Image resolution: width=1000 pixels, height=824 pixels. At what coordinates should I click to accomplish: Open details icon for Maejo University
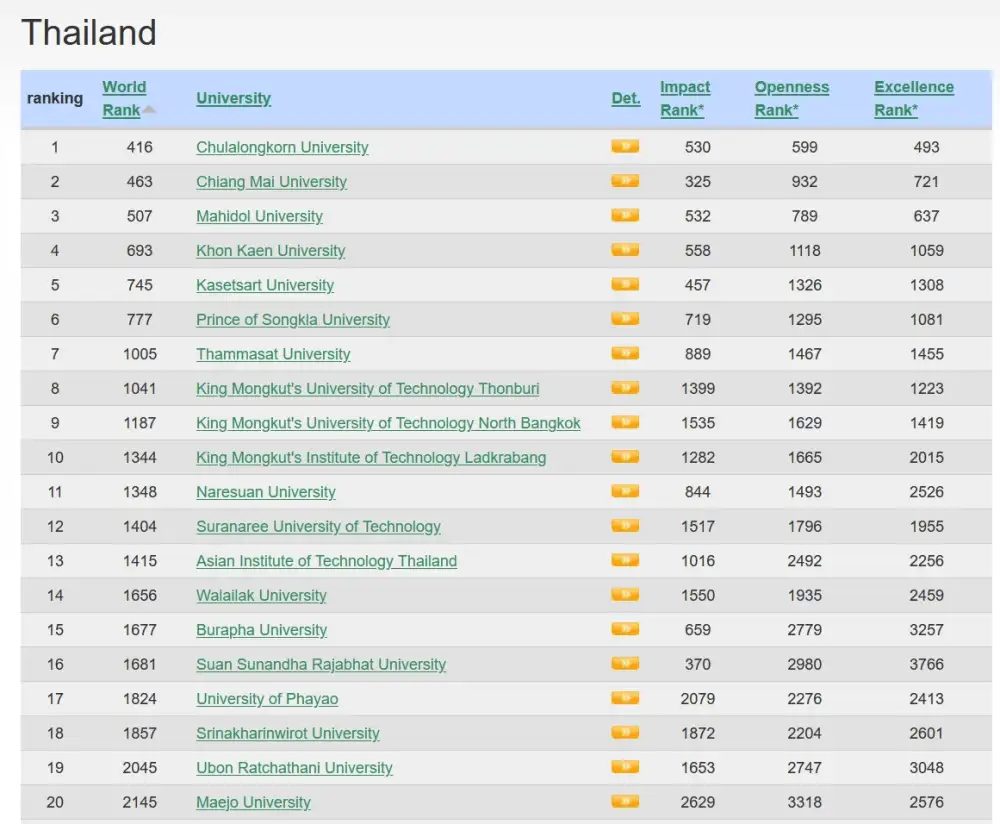tap(625, 802)
